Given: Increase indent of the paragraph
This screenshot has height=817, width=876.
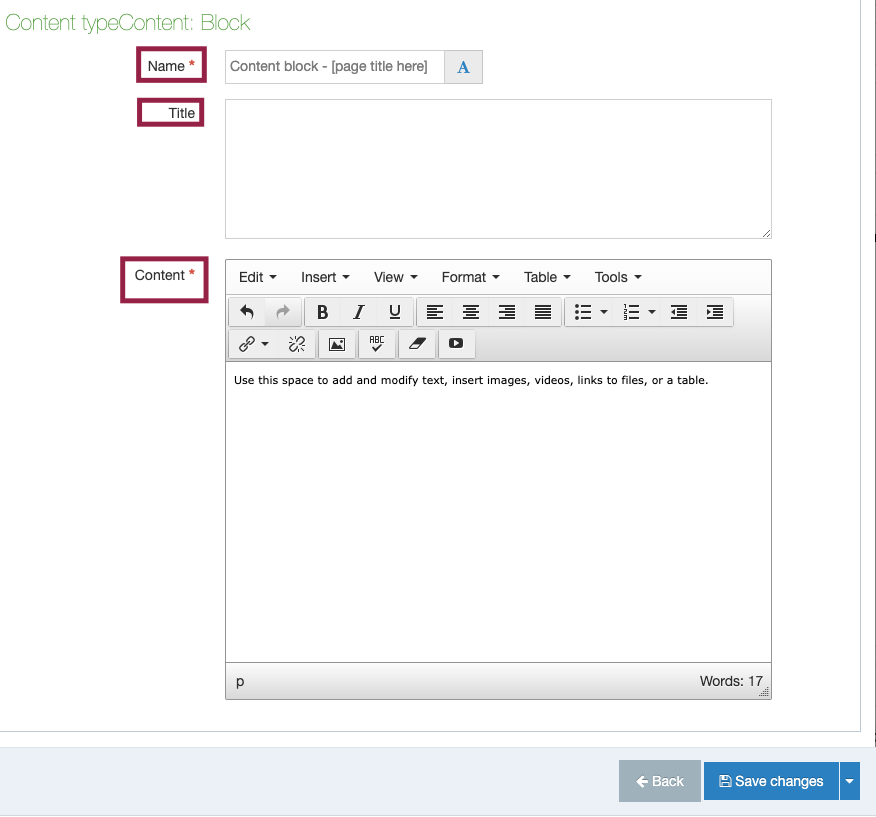Looking at the screenshot, I should (x=715, y=313).
